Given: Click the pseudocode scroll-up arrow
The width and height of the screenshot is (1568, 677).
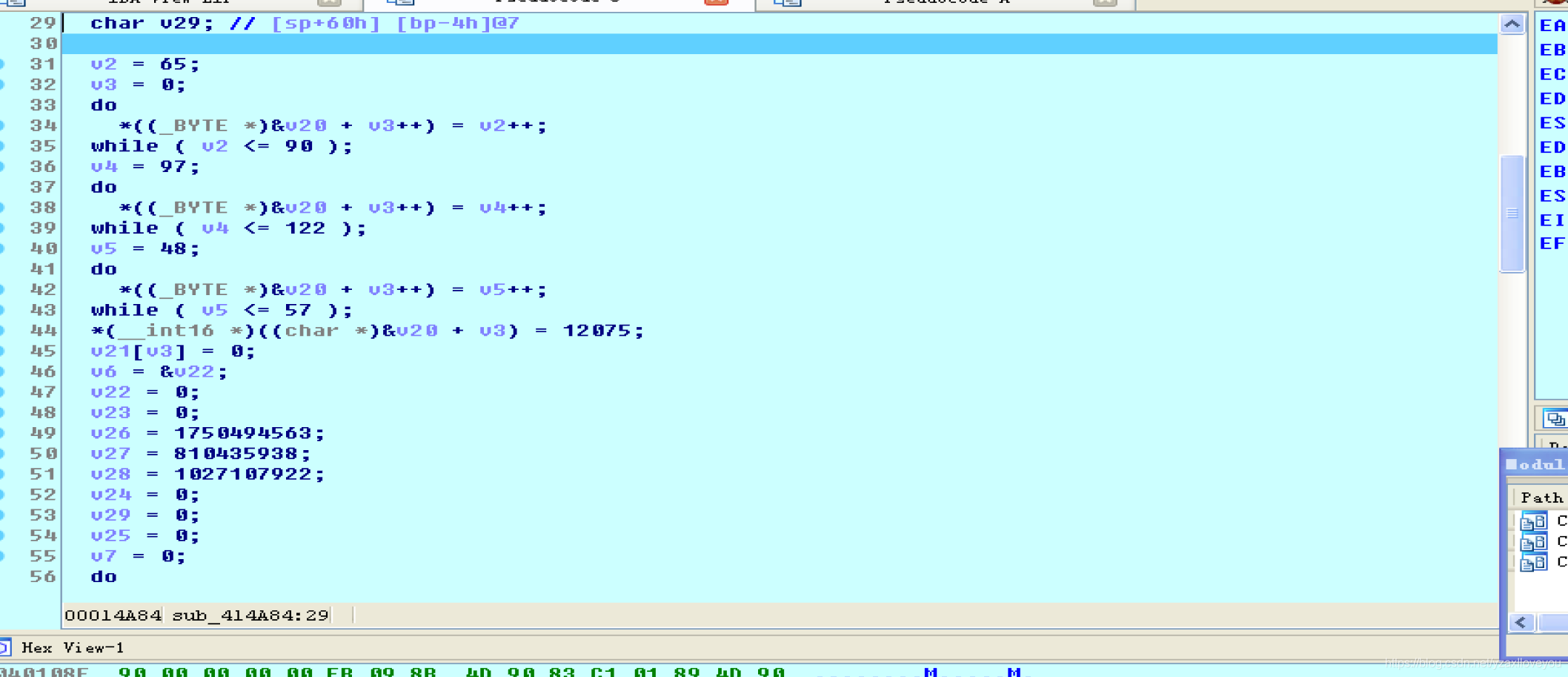Looking at the screenshot, I should coord(1512,24).
